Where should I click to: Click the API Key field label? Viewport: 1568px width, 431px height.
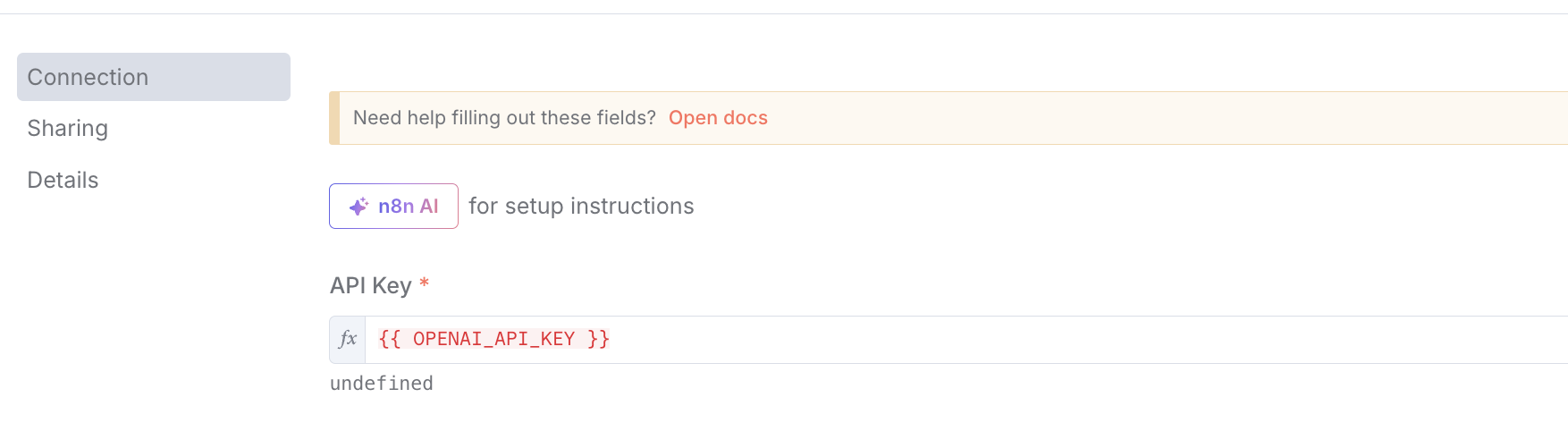click(370, 286)
